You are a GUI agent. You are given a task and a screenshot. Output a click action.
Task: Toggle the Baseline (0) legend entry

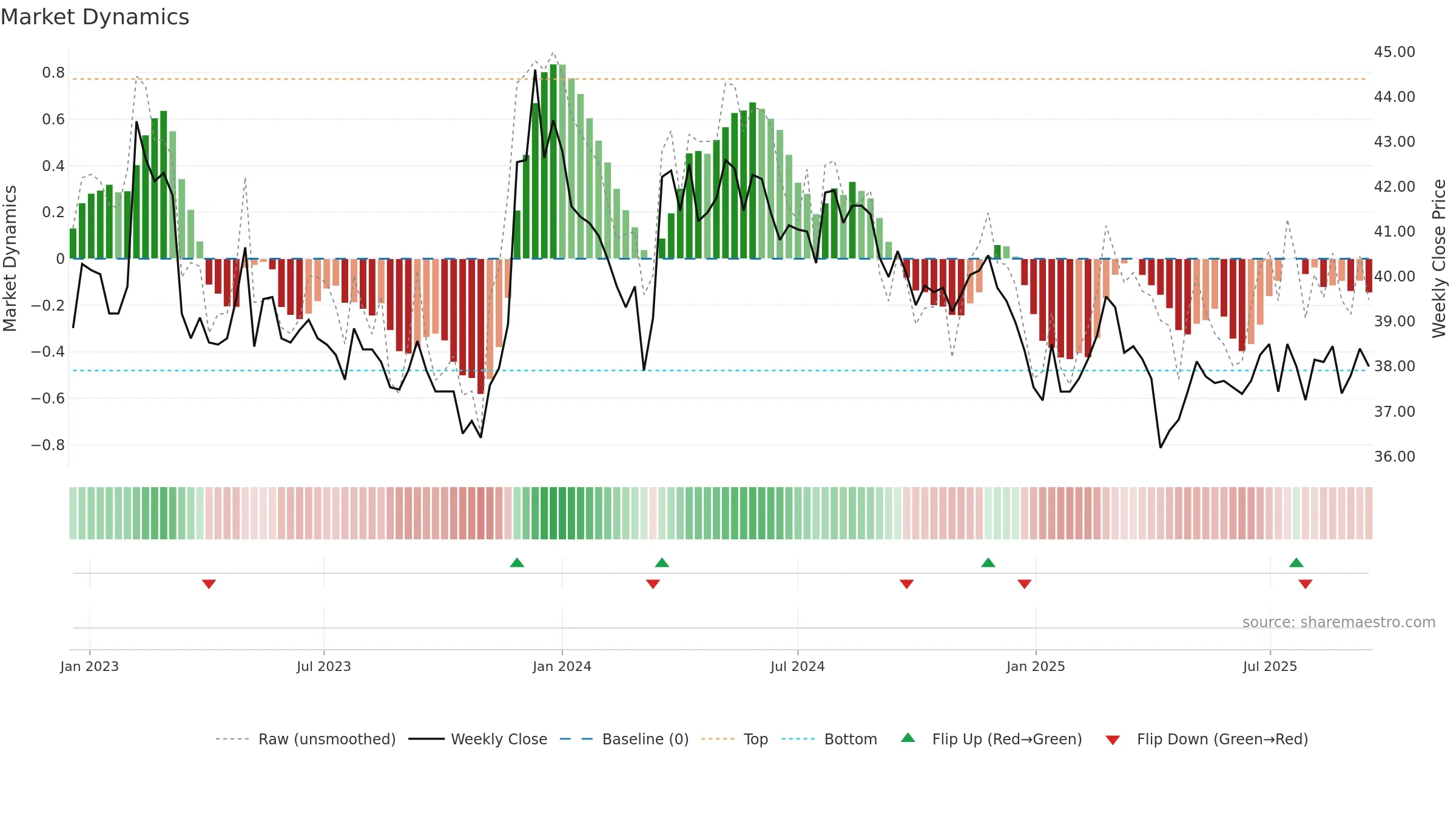click(624, 739)
